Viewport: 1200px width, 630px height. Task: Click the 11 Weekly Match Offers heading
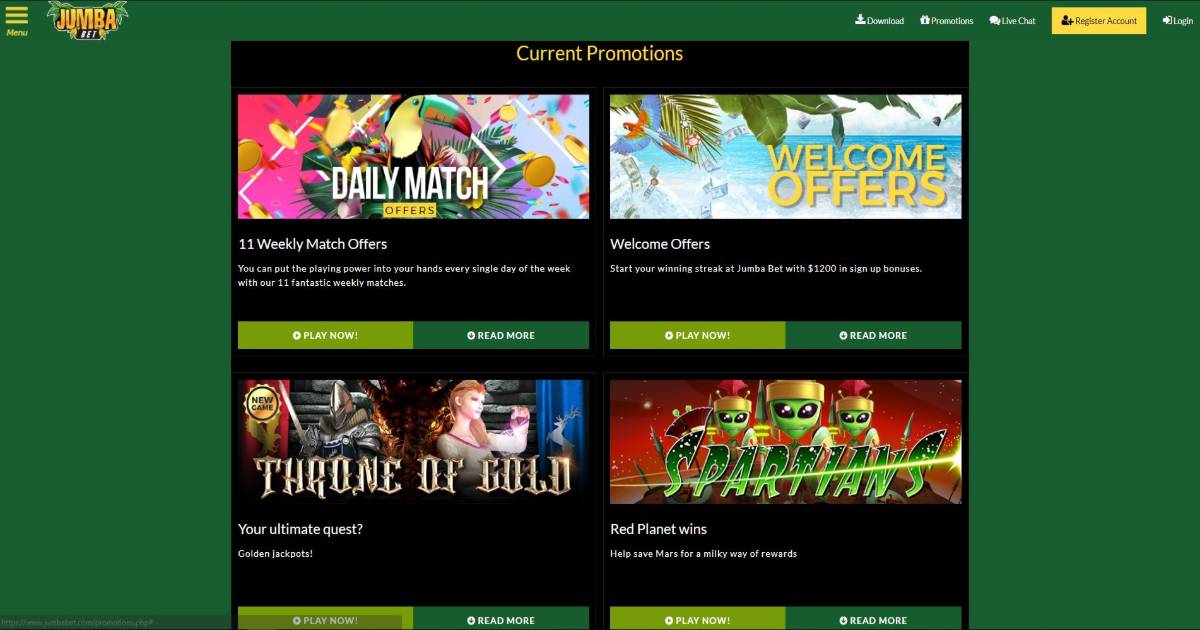[x=312, y=244]
